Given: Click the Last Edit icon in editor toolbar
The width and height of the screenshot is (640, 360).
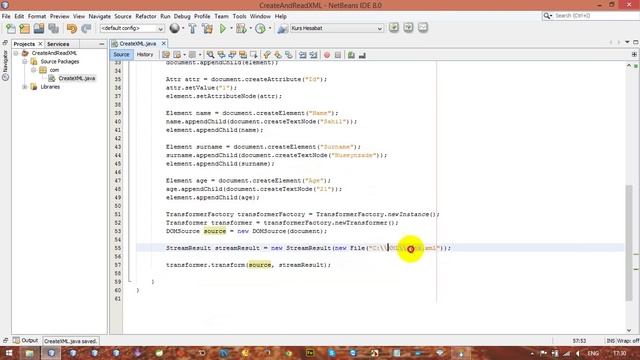Looking at the screenshot, I should point(166,55).
